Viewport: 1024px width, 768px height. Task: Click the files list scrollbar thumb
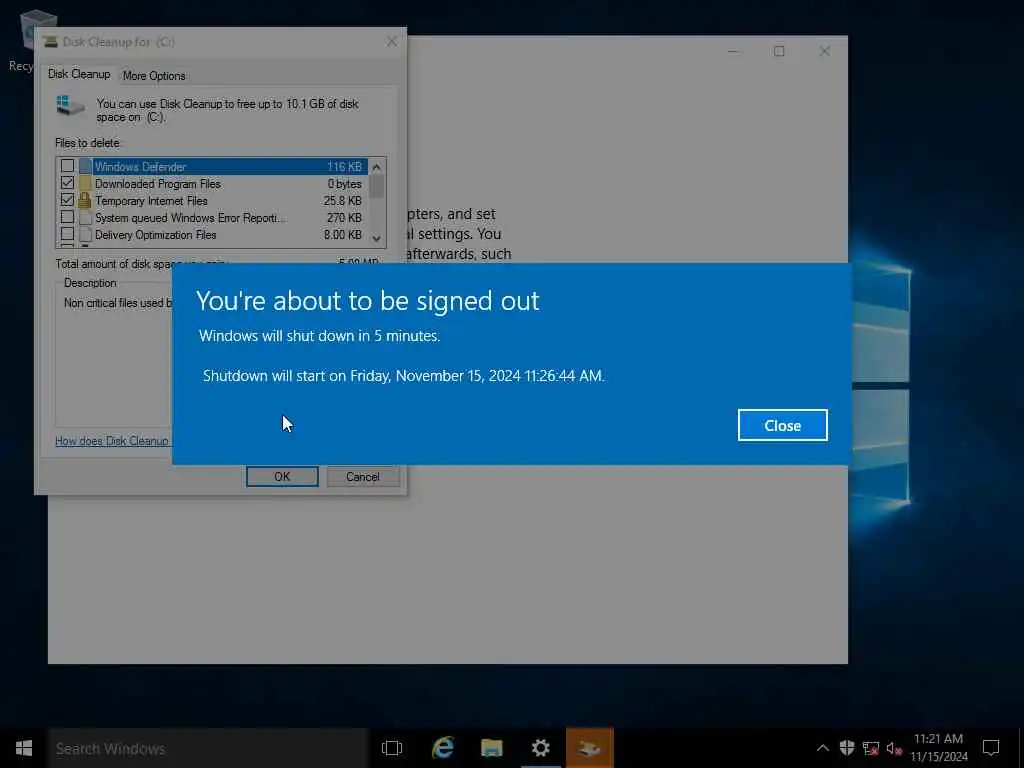point(377,186)
